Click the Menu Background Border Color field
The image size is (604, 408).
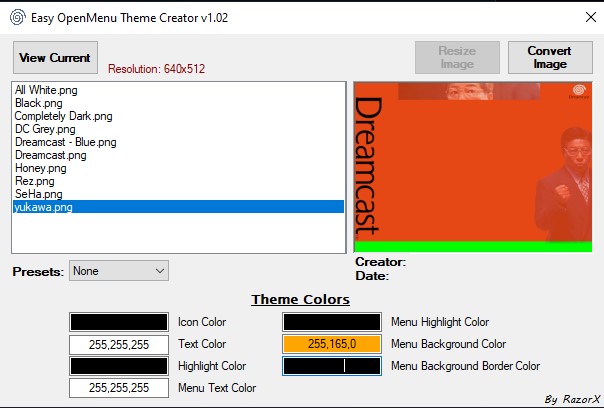coord(332,366)
